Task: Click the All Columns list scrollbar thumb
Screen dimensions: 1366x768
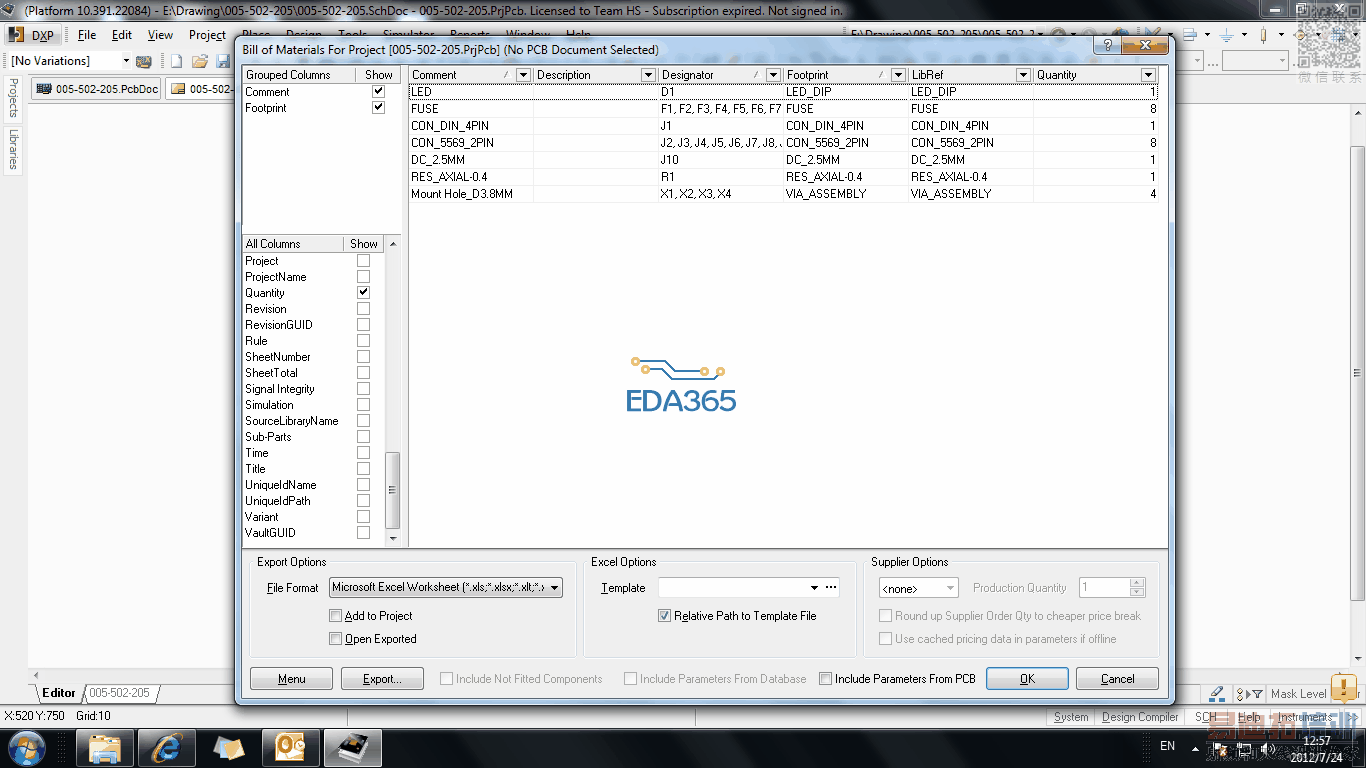Action: [x=393, y=490]
